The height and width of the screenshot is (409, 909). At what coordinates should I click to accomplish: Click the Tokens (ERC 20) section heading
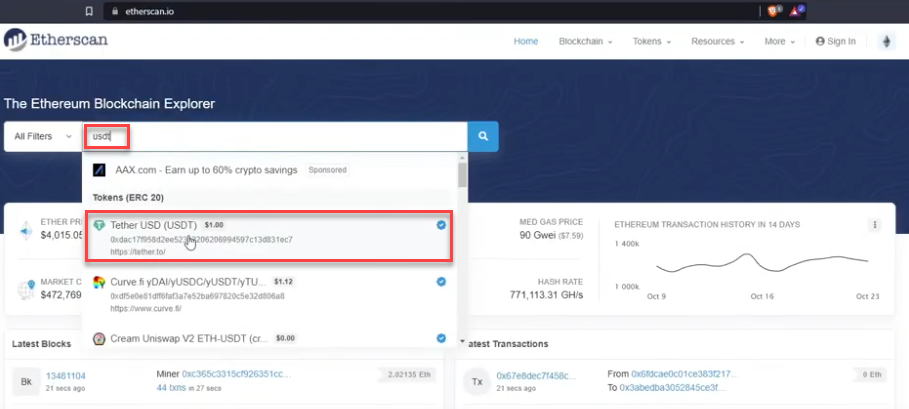click(x=128, y=198)
